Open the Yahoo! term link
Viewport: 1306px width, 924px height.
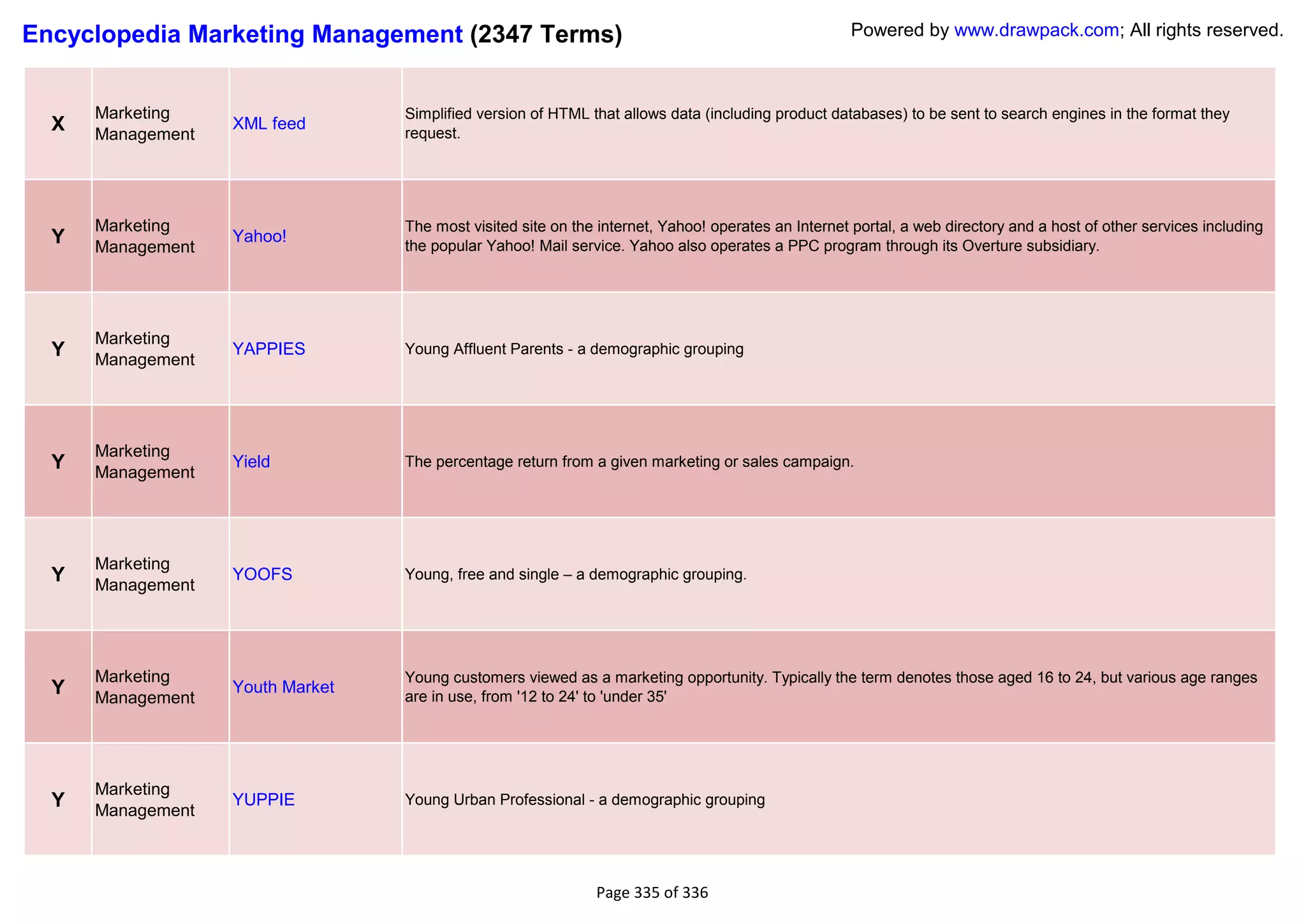tap(259, 237)
